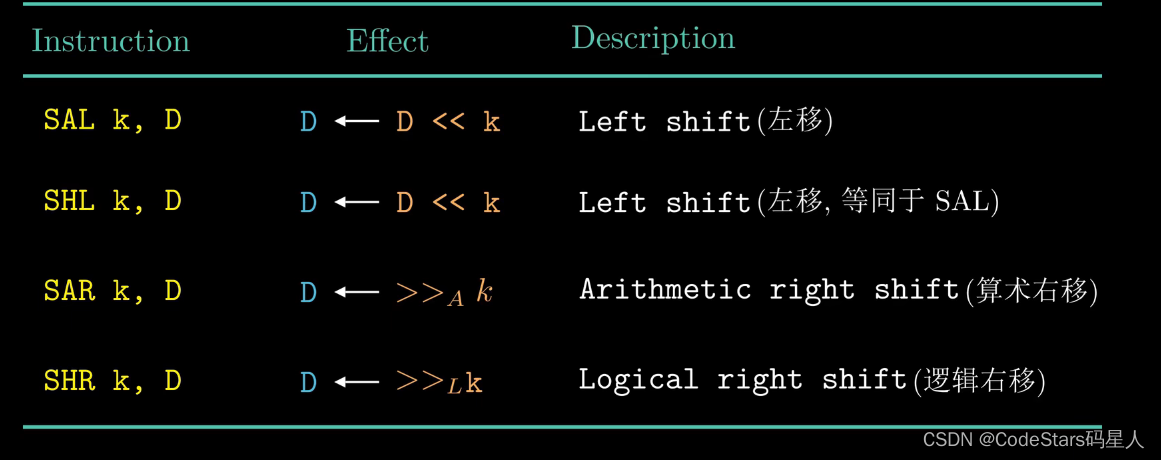Click the arrow in the SHL effect row
Screen dimensions: 1161x460
tap(357, 202)
